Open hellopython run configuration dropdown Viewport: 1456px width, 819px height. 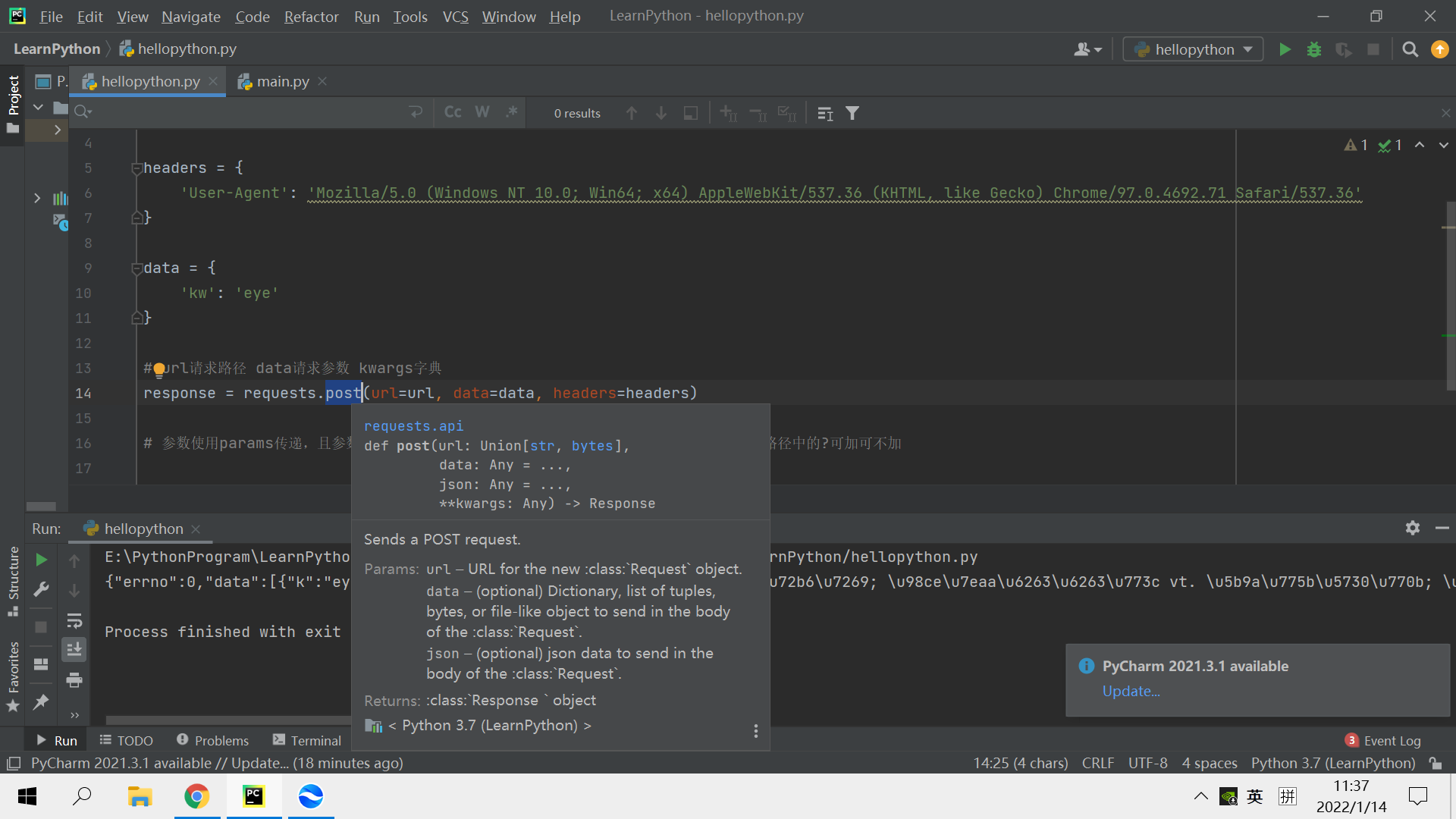coord(1193,50)
